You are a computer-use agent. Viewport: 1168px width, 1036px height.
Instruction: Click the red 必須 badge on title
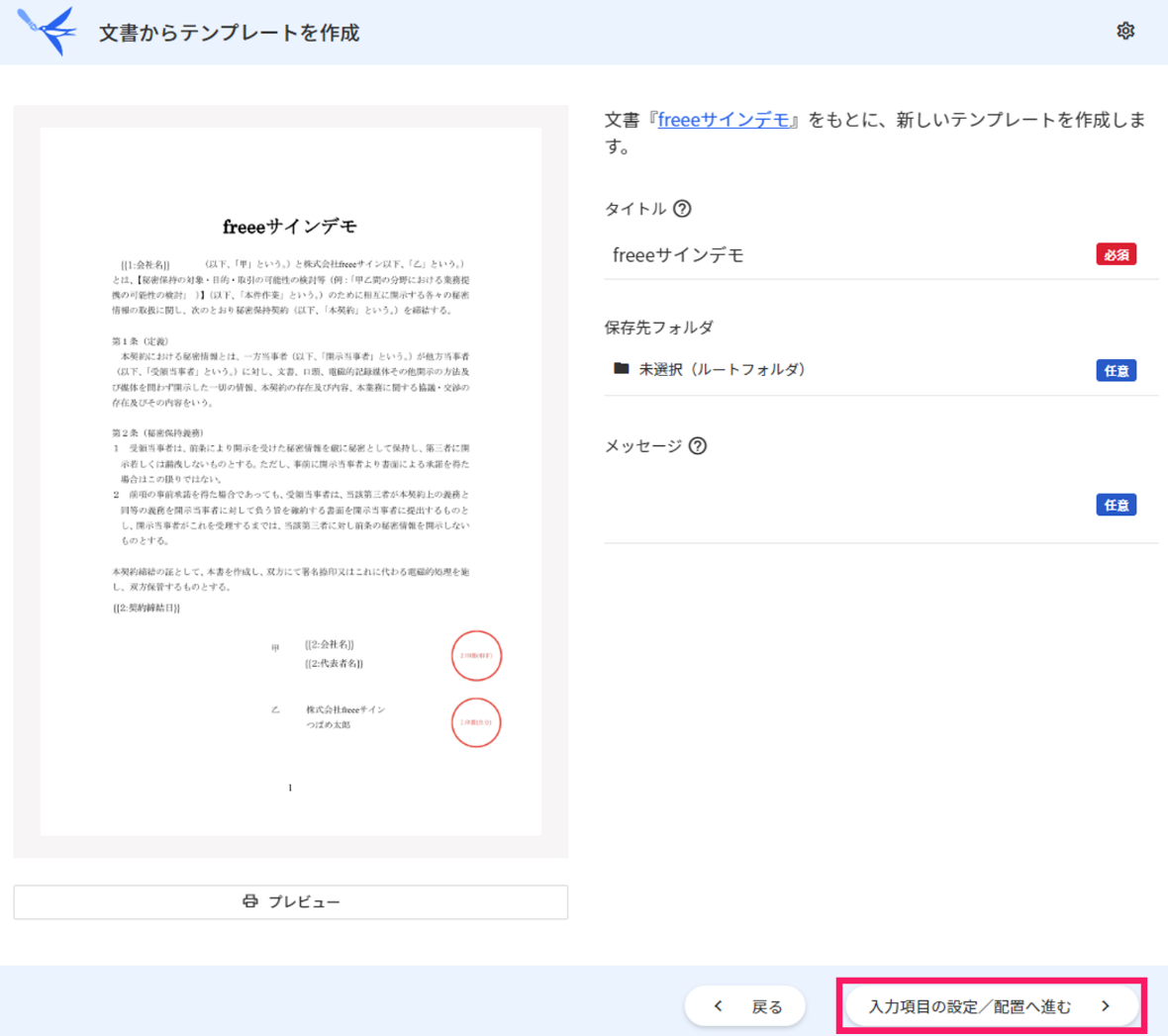[x=1116, y=254]
